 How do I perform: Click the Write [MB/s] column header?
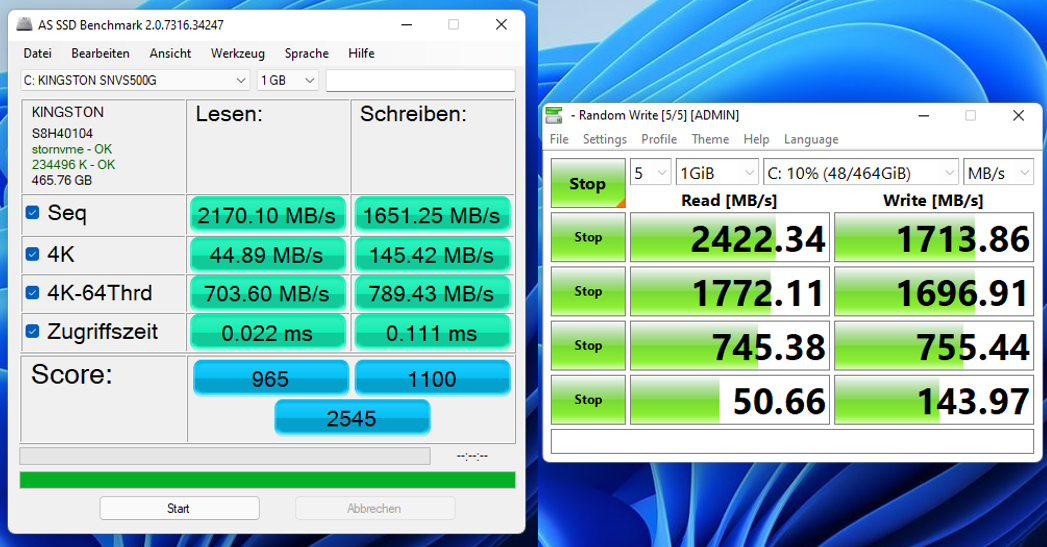coord(933,200)
